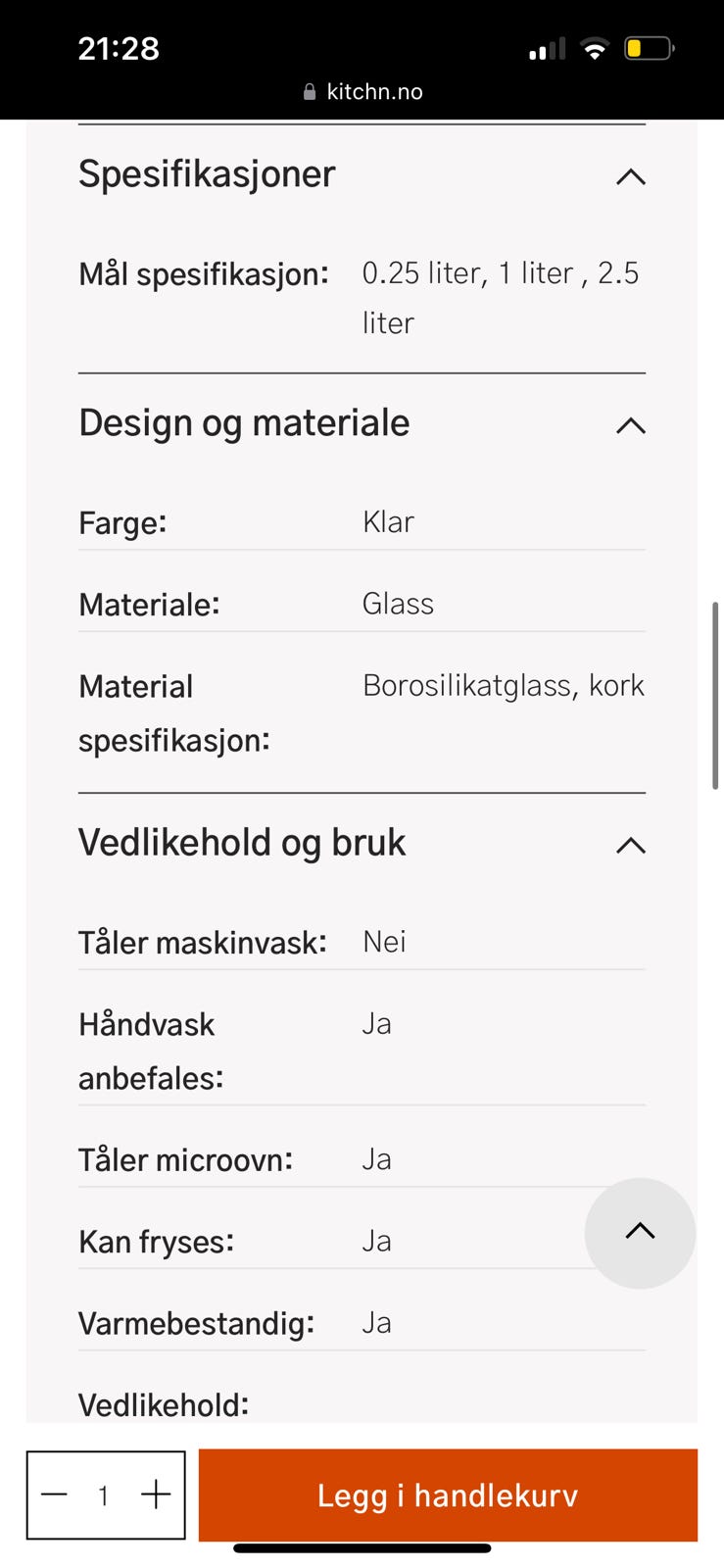This screenshot has width=724, height=1568.
Task: Tap the 21:28 clock in the status bar
Action: (119, 48)
